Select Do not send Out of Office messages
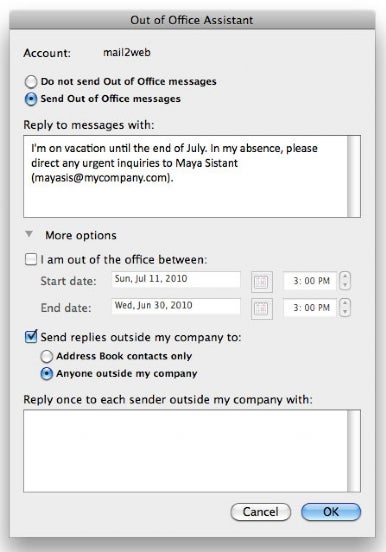The height and width of the screenshot is (552, 386). pyautogui.click(x=31, y=82)
